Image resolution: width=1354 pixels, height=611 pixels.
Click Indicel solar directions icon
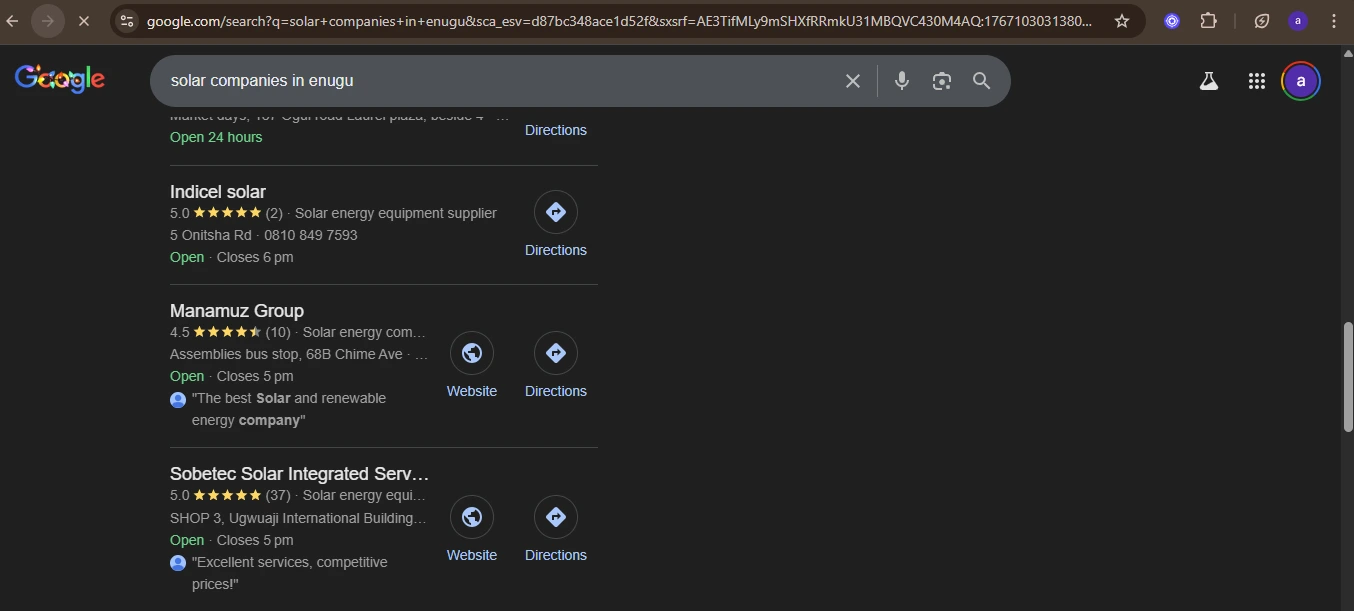click(556, 212)
